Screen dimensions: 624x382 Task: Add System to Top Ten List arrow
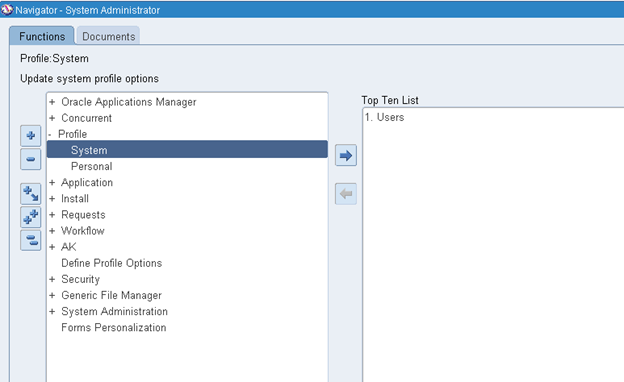pos(346,155)
